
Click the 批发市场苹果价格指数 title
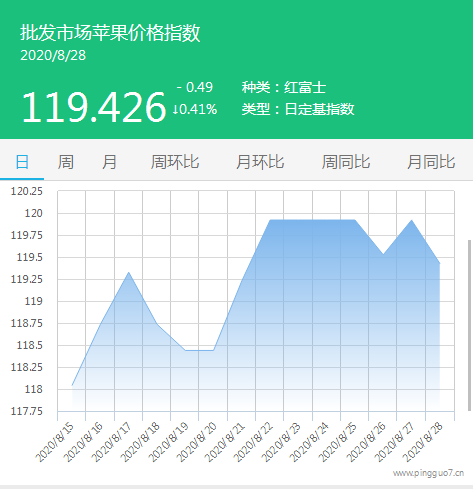coord(110,33)
